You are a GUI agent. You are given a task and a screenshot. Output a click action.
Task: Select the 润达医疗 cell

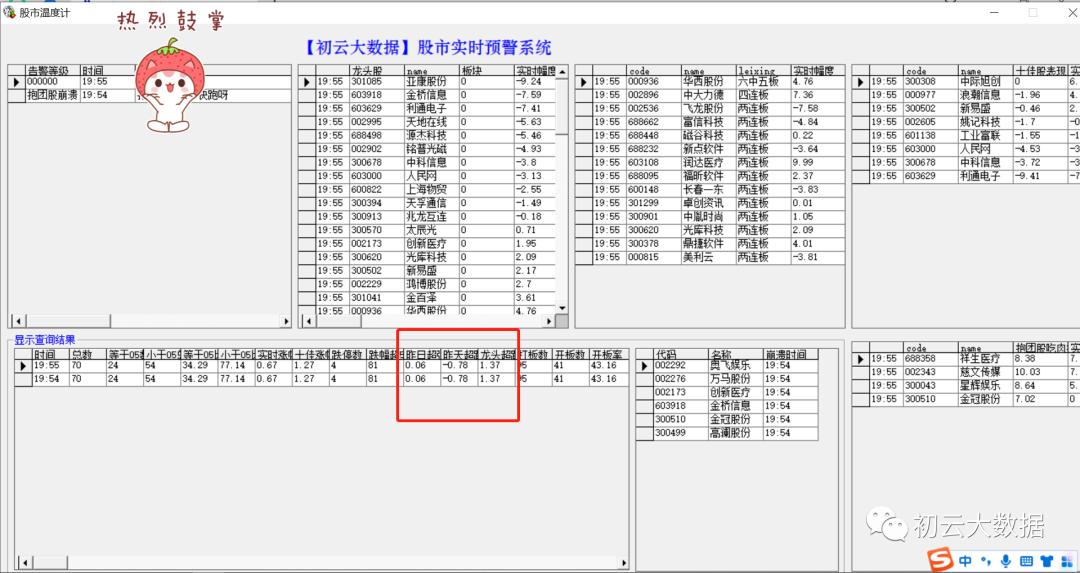coord(709,163)
